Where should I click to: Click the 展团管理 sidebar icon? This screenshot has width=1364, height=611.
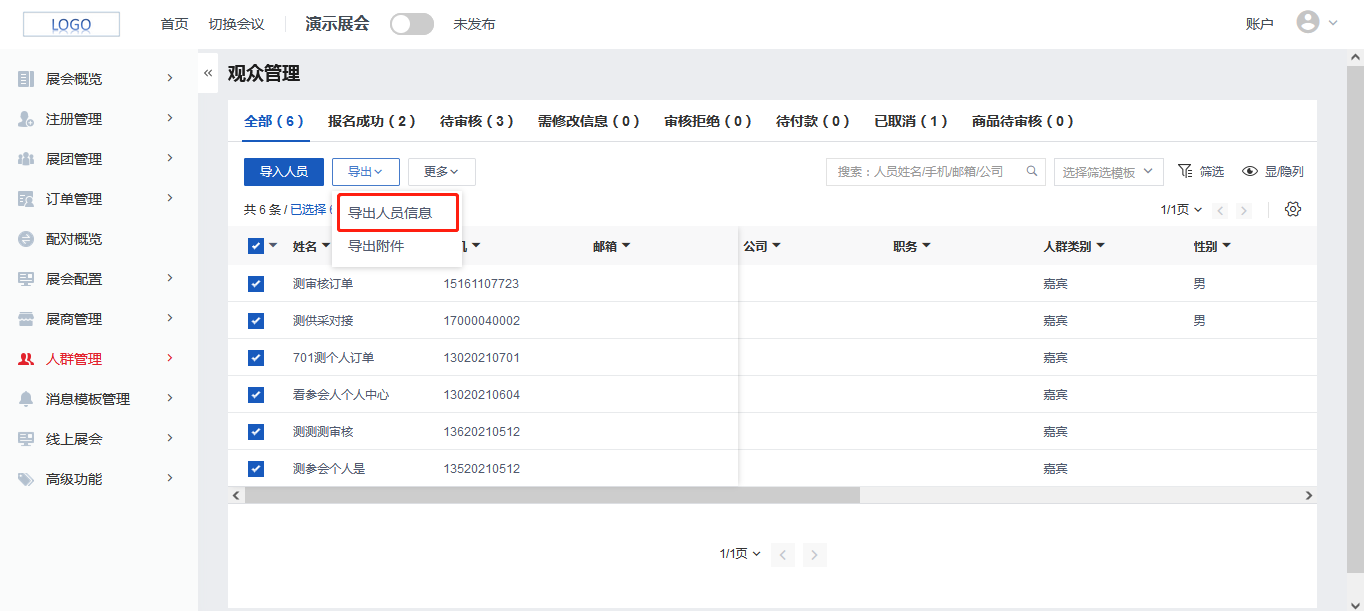[x=26, y=159]
